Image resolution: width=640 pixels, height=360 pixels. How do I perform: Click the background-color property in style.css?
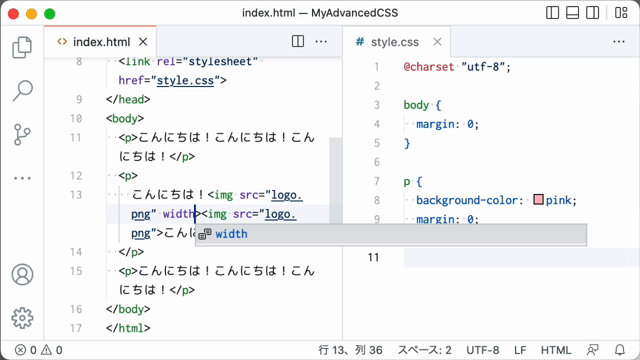[x=467, y=200]
